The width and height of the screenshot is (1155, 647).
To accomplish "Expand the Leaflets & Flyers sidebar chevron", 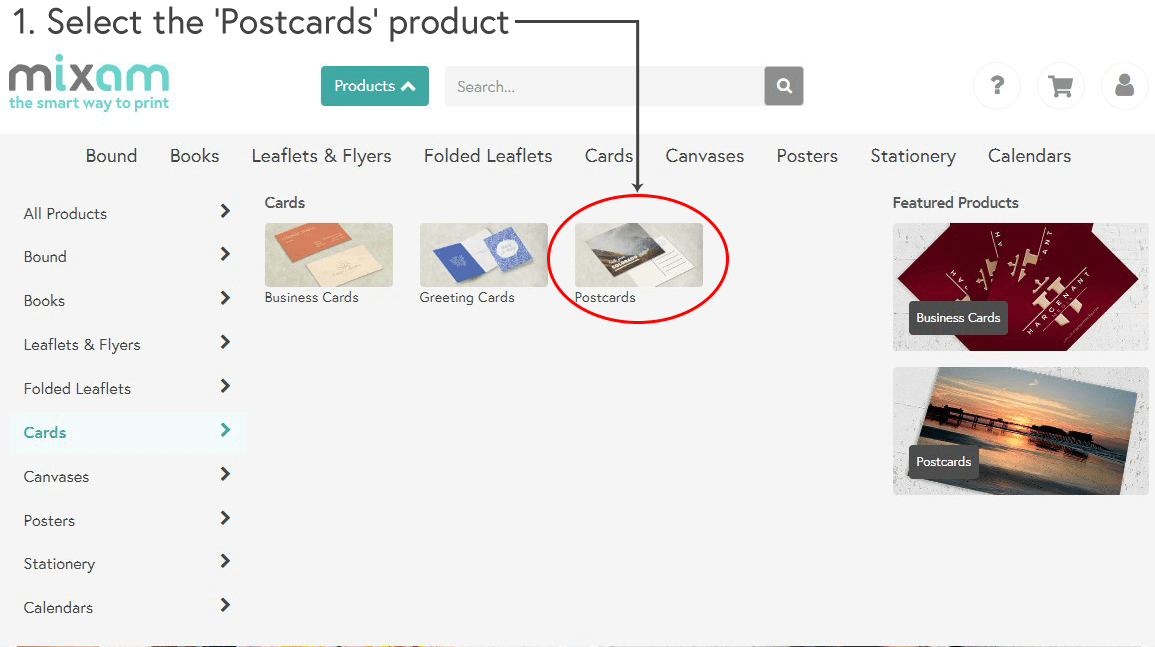I will point(225,343).
